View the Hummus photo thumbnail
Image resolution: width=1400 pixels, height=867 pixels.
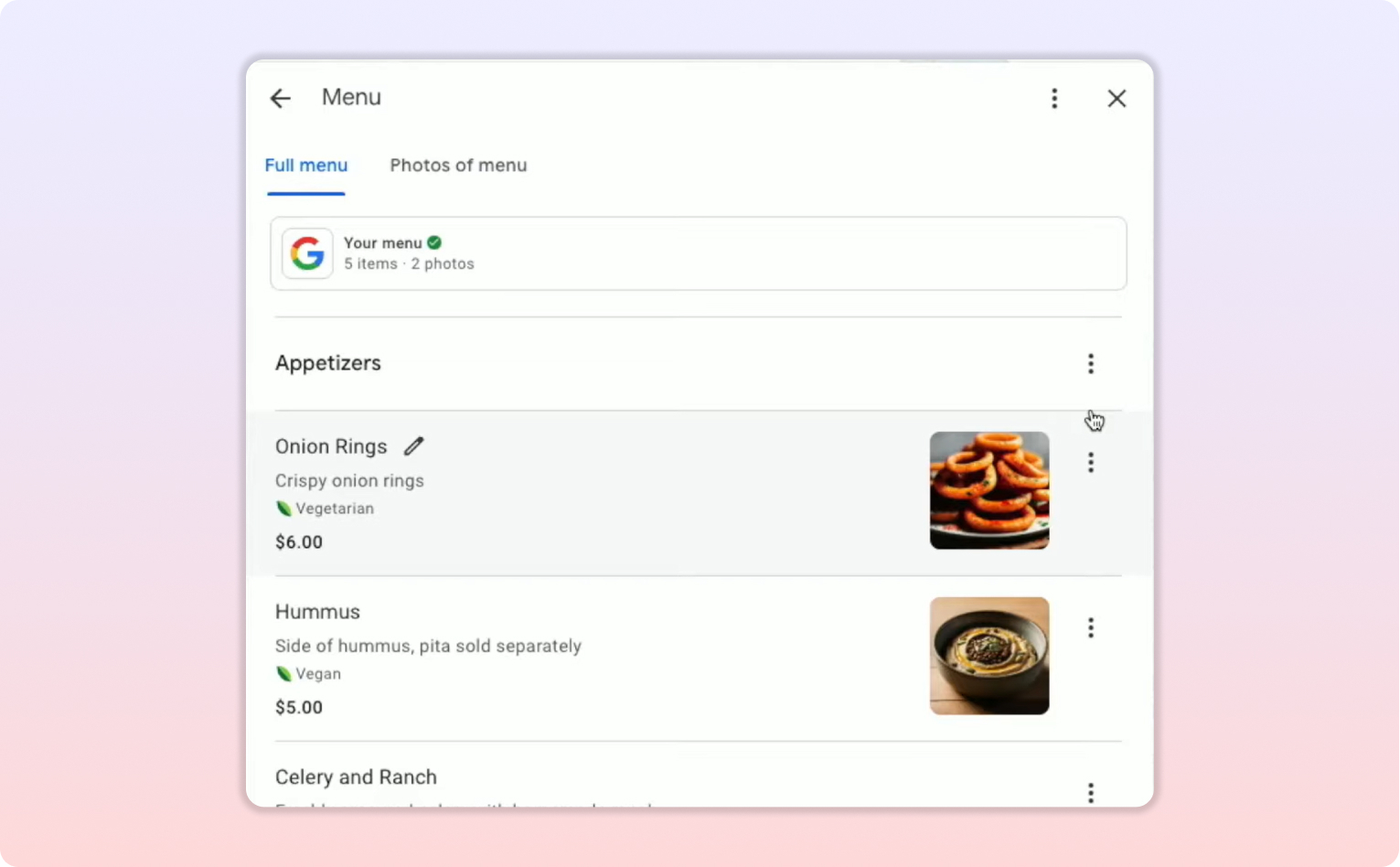point(989,656)
